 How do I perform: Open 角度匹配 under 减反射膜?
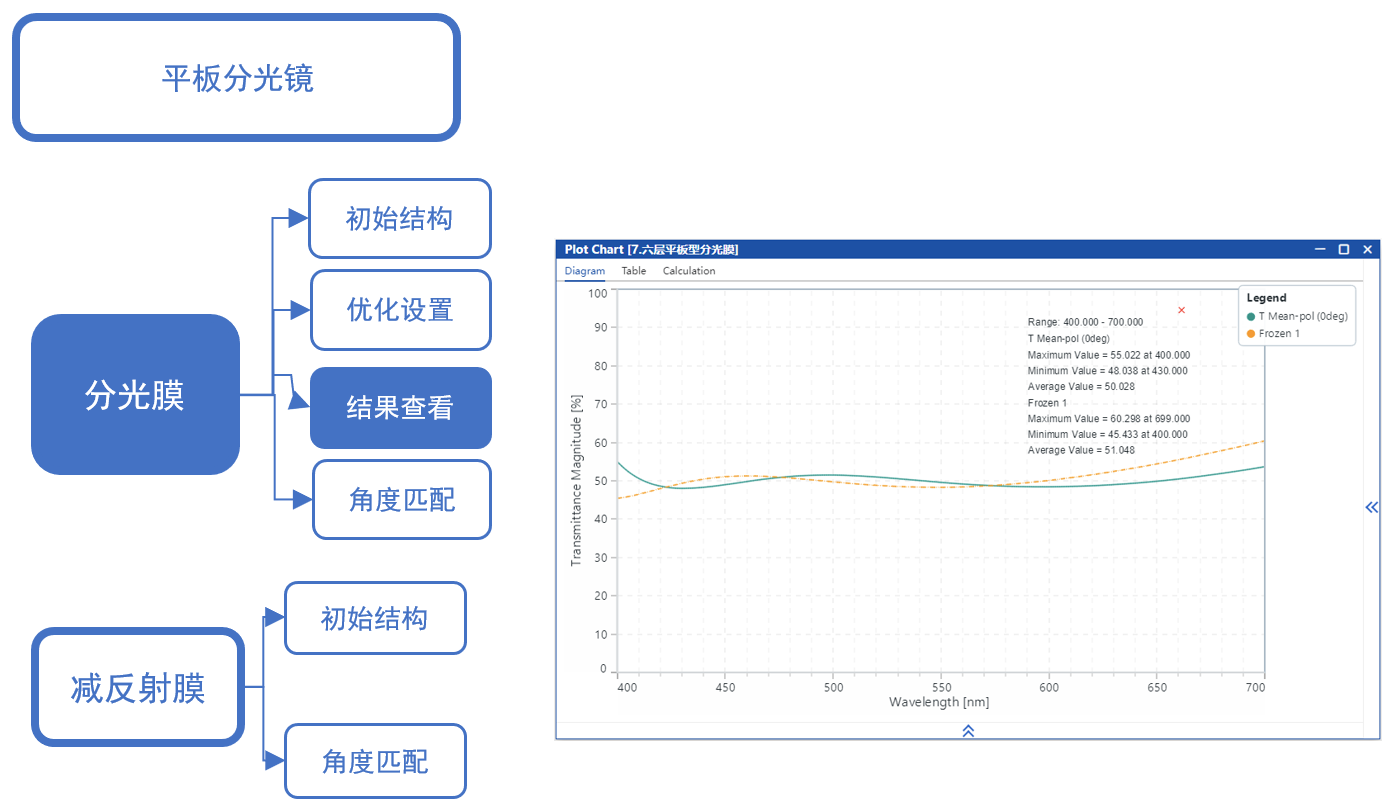[x=375, y=762]
